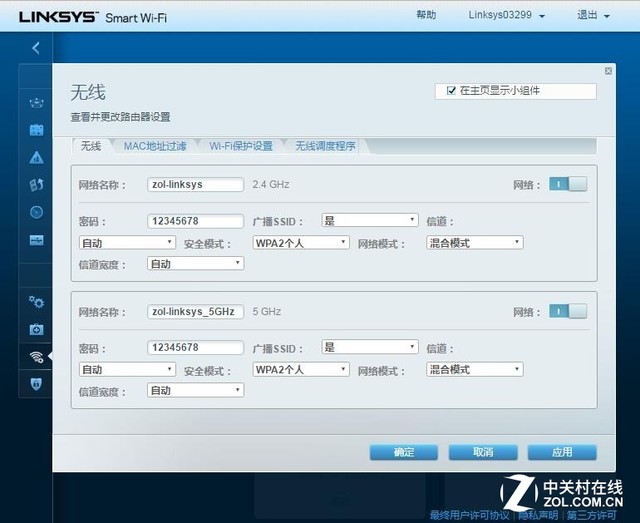Open the Security shield sidebar icon
This screenshot has width=640, height=523.
[x=36, y=384]
